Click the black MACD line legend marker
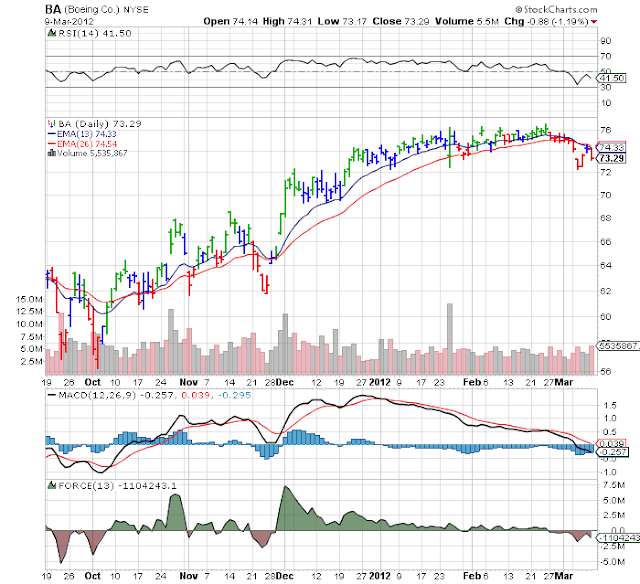This screenshot has width=640, height=584. click(52, 395)
